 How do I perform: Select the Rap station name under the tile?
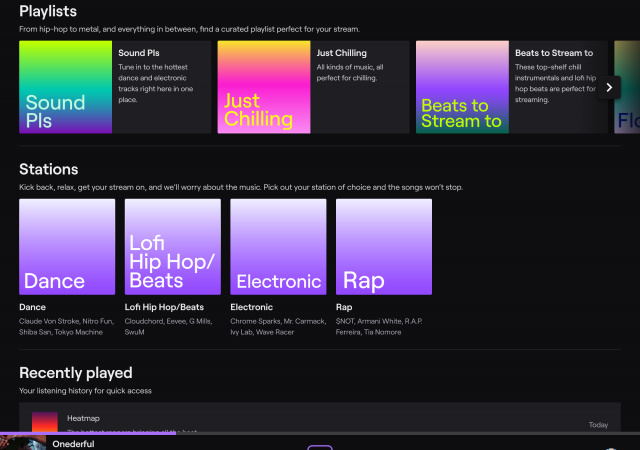(x=344, y=307)
